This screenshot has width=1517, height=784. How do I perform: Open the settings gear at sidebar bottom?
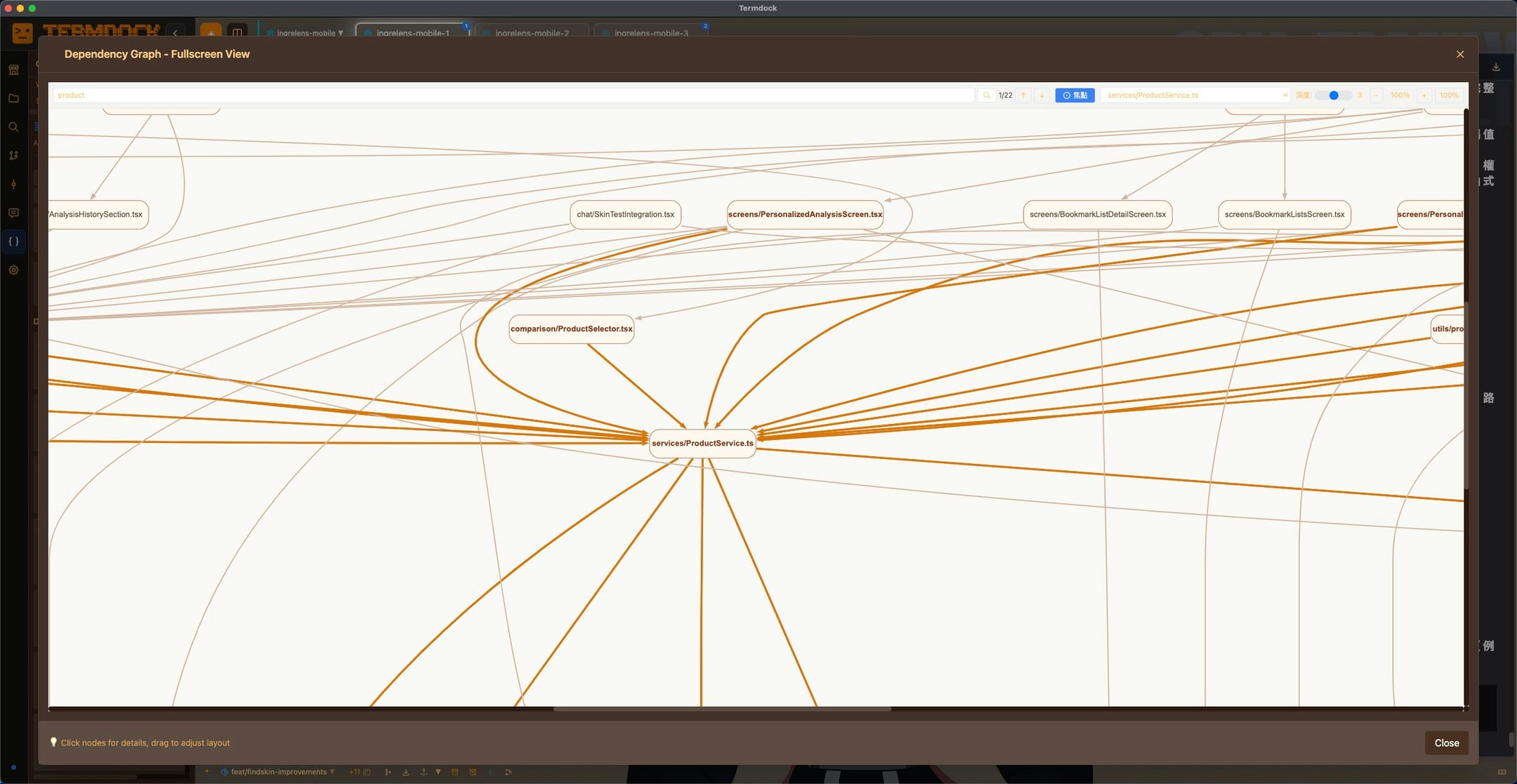coord(14,270)
